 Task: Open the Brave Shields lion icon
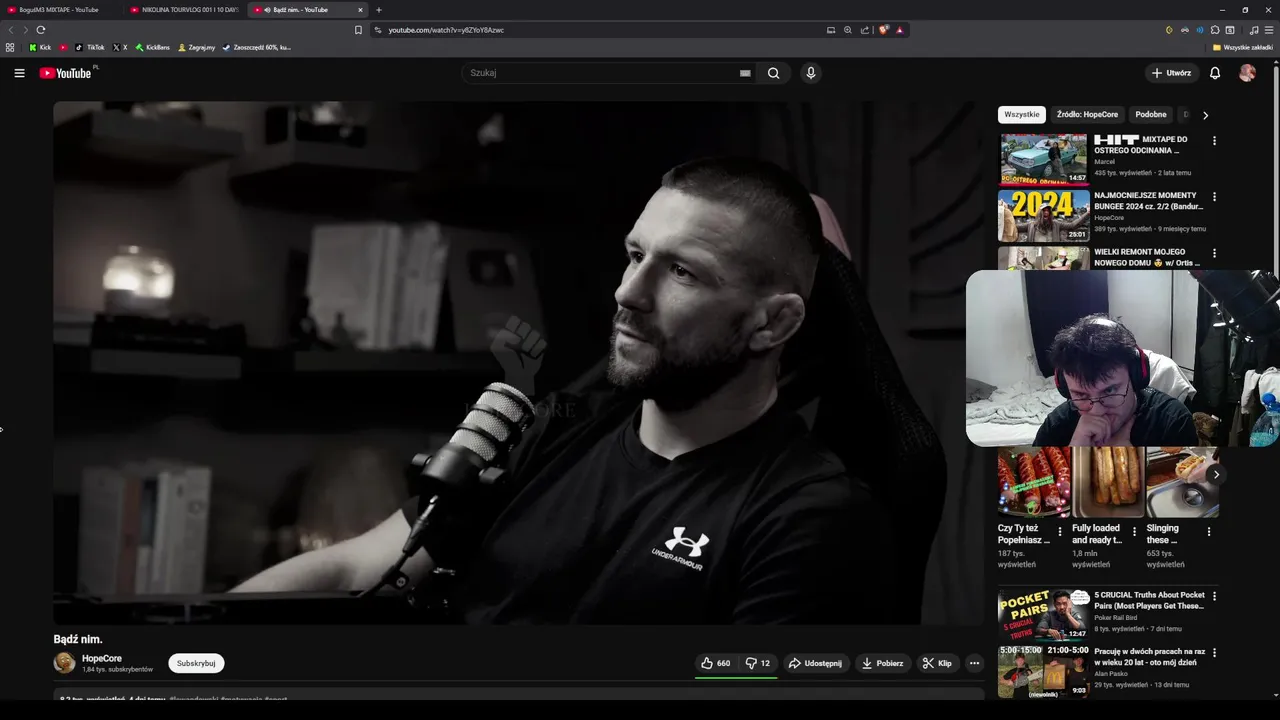[x=884, y=30]
